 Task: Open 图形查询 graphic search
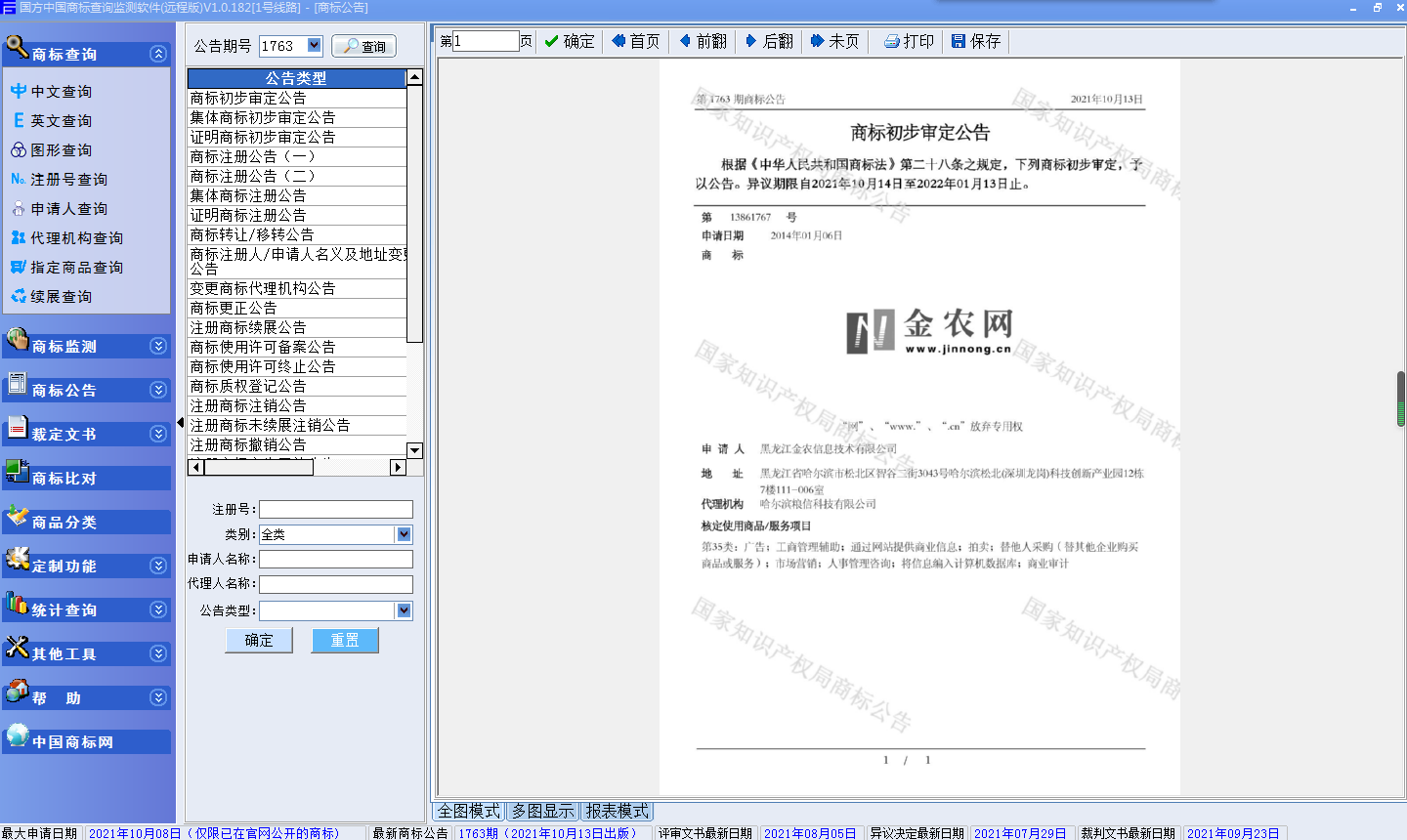(x=52, y=149)
